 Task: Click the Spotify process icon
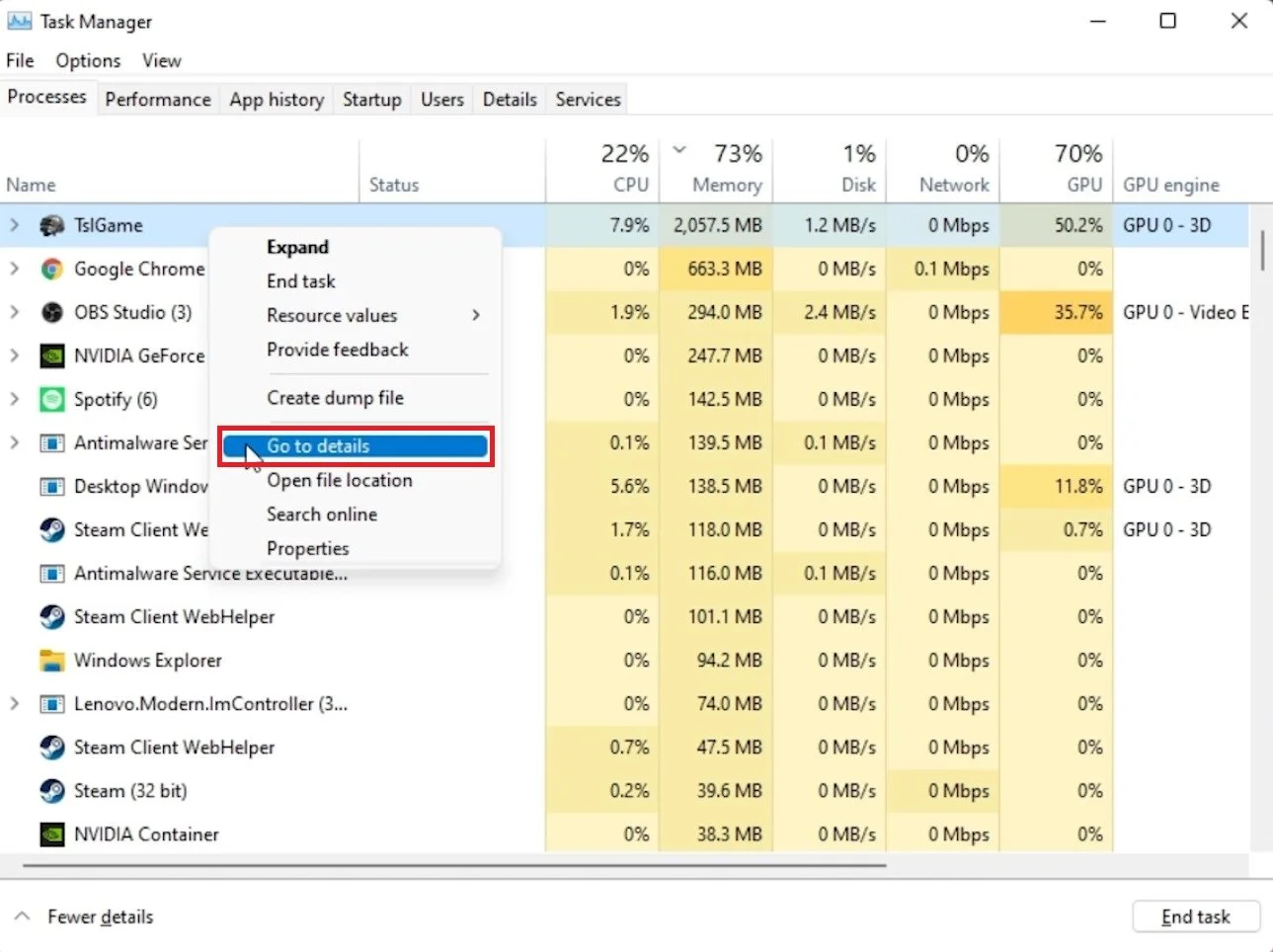pos(52,399)
